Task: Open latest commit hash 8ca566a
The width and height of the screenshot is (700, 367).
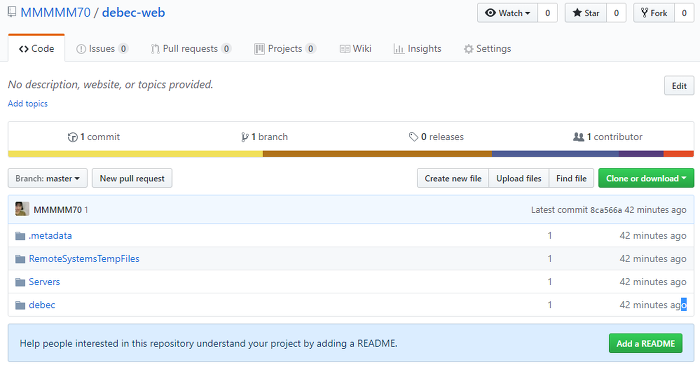Action: coord(606,210)
